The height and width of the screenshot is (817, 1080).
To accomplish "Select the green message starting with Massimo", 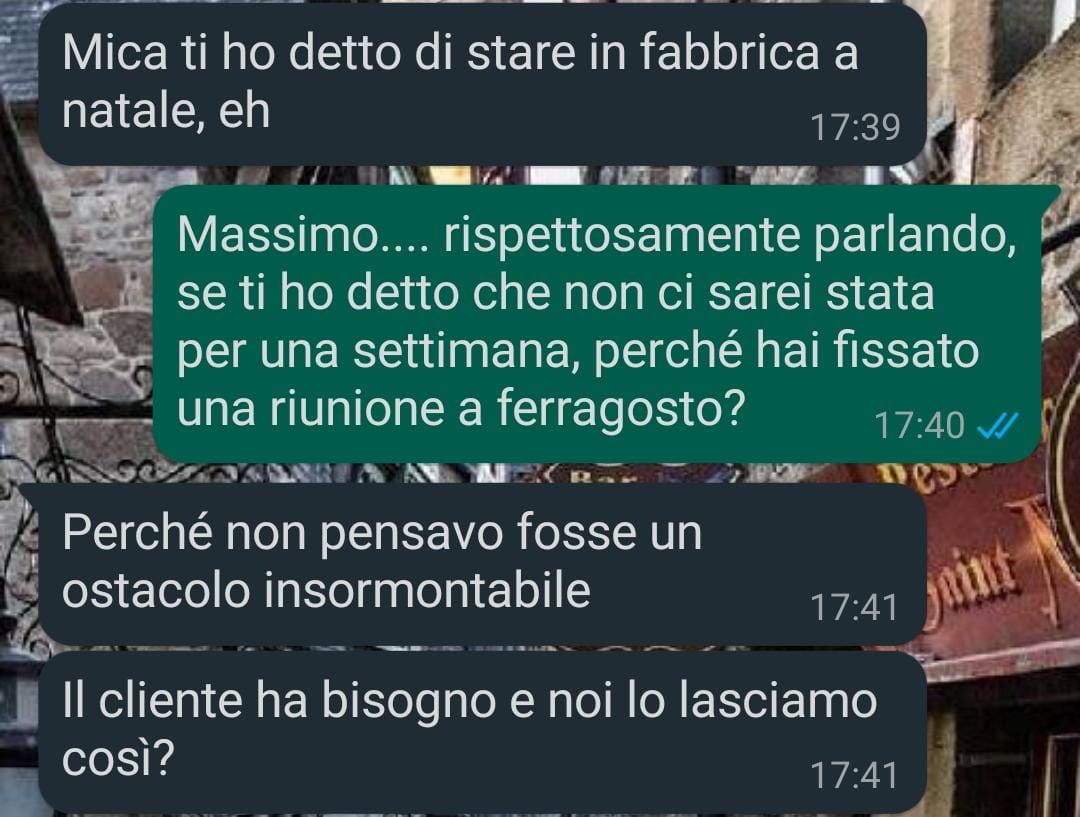I will point(596,324).
